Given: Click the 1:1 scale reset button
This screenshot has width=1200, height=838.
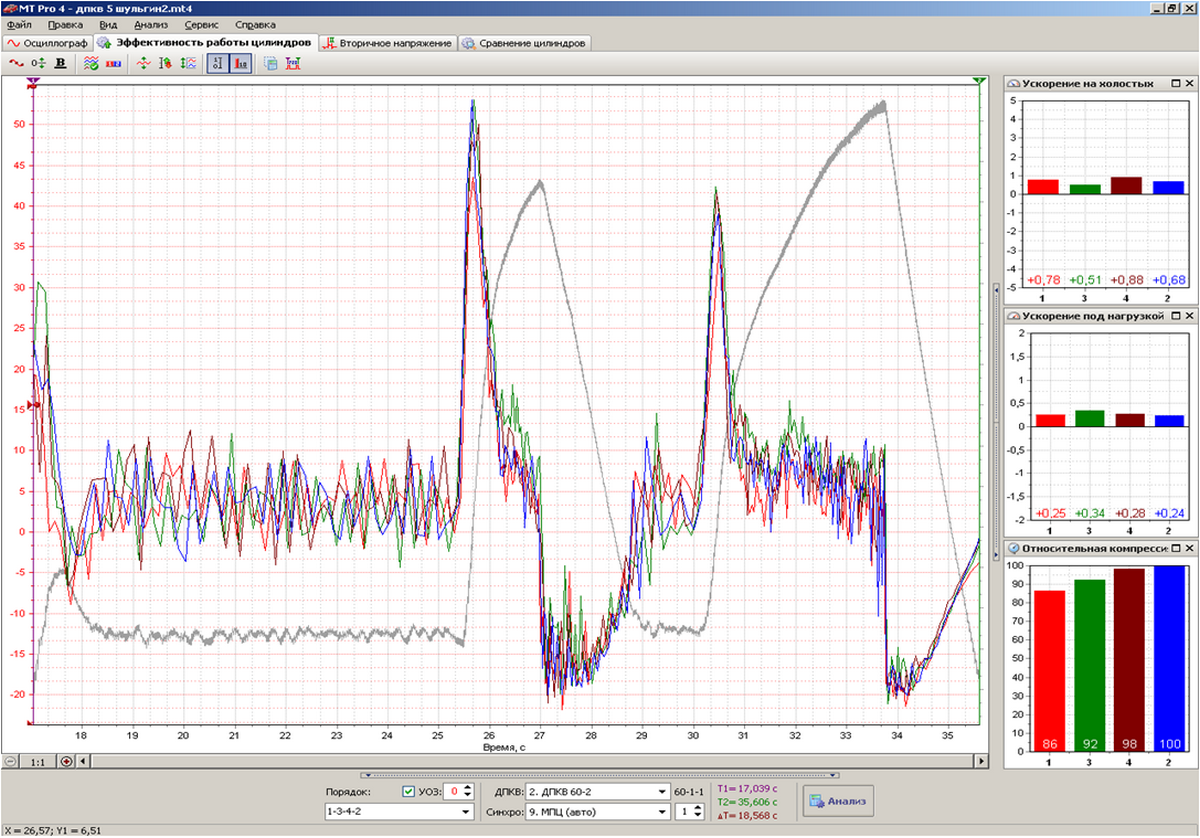Looking at the screenshot, I should click(x=37, y=761).
